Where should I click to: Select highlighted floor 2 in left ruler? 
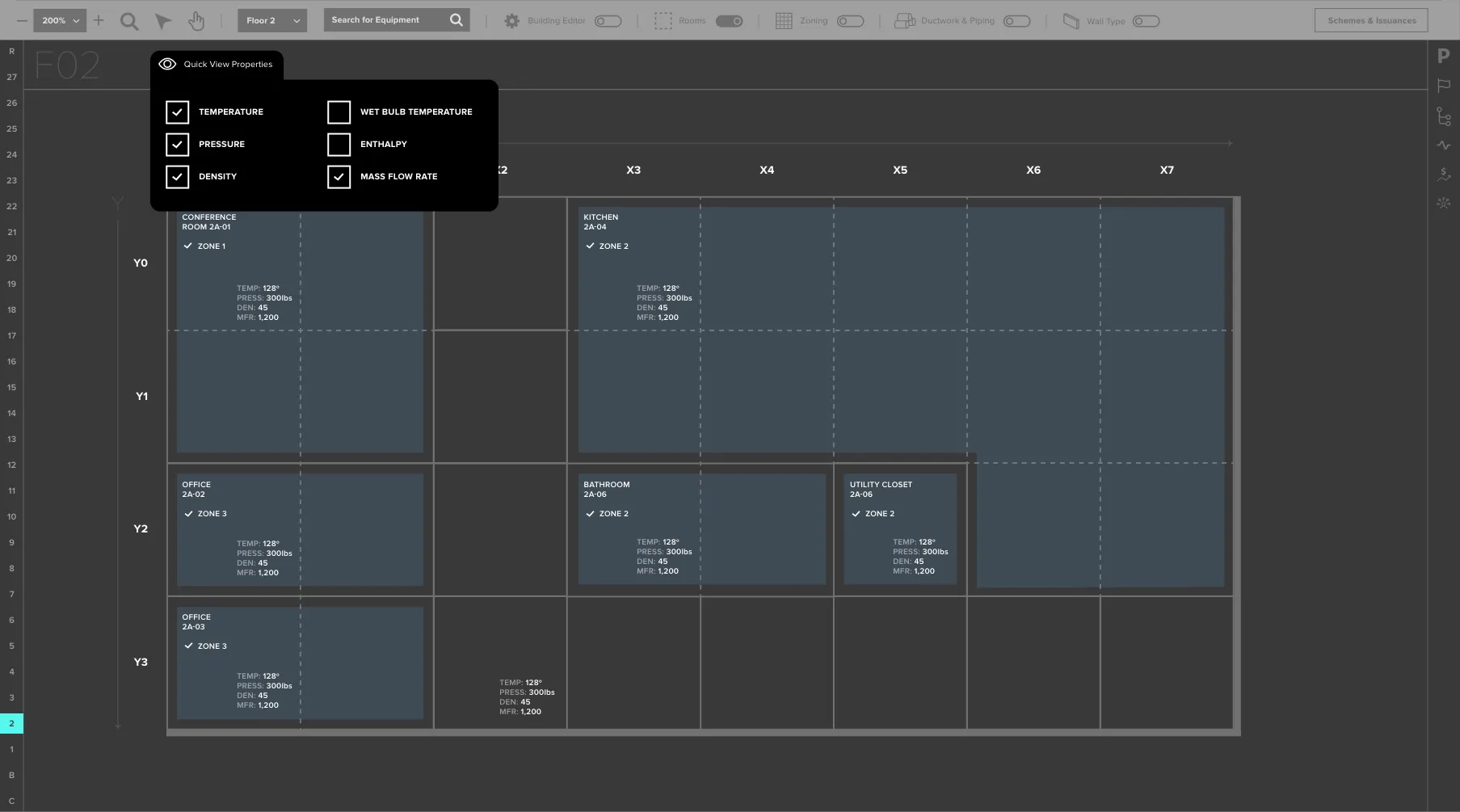click(11, 723)
